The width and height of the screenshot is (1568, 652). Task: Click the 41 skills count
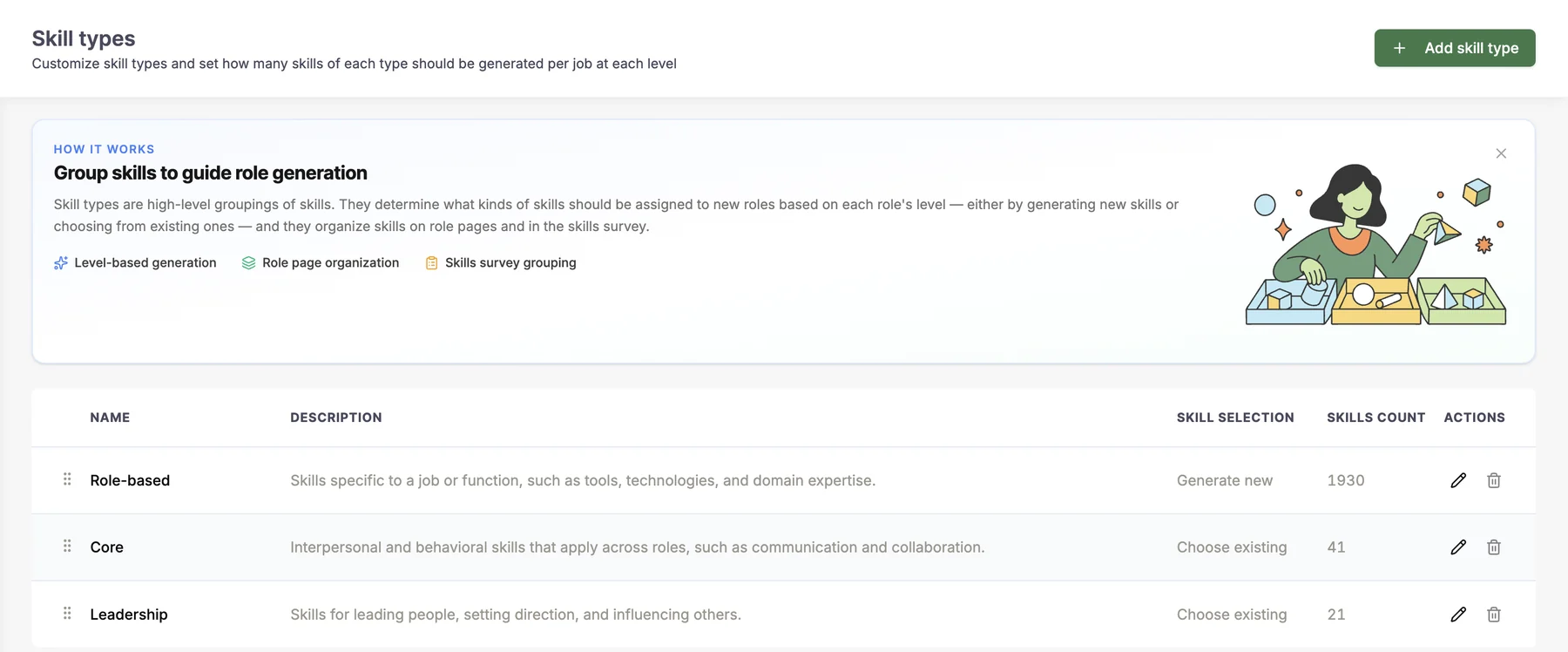pos(1336,547)
